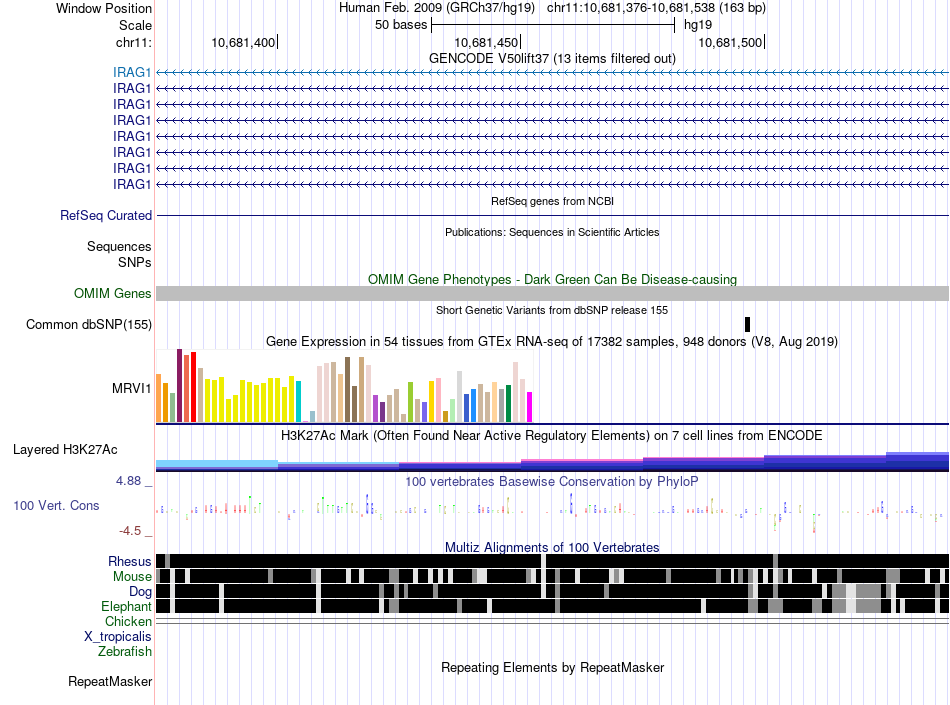Click the Mouse species label
Image resolution: width=950 pixels, height=705 pixels.
click(x=132, y=577)
